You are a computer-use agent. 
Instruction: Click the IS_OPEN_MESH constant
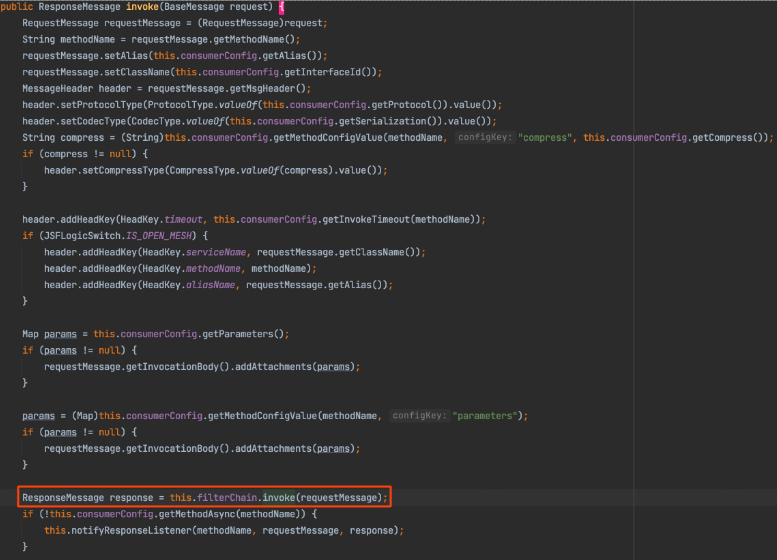click(159, 235)
